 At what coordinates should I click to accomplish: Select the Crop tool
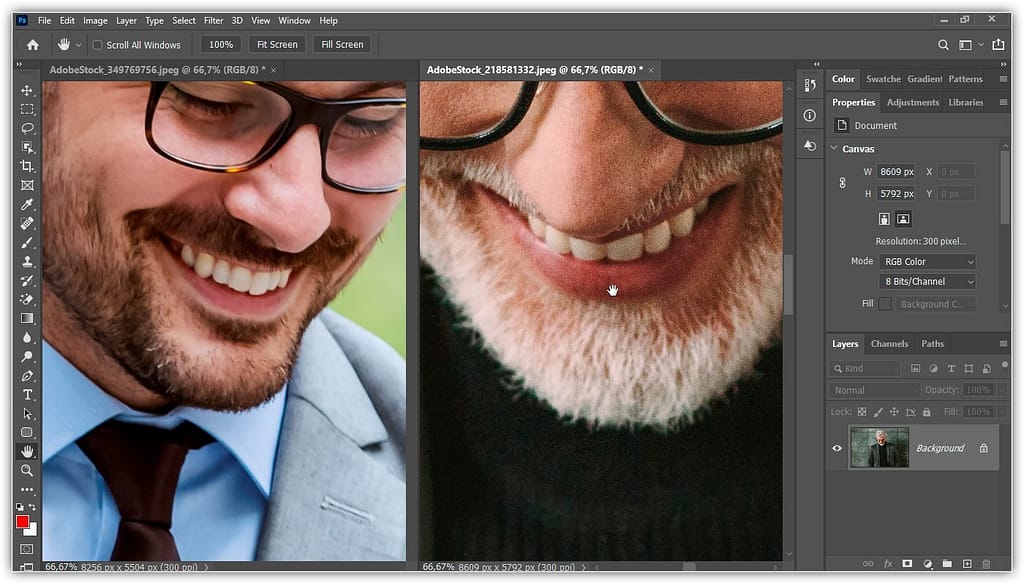pos(27,166)
